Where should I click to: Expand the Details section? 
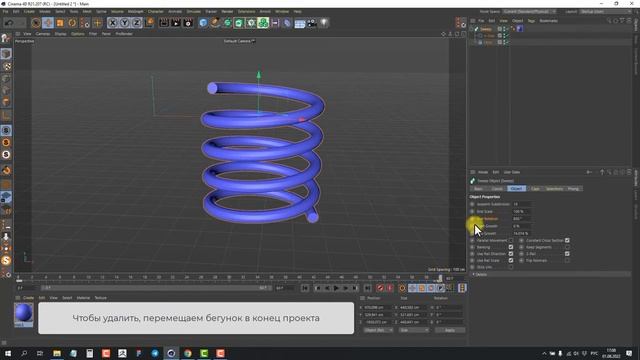(x=480, y=274)
